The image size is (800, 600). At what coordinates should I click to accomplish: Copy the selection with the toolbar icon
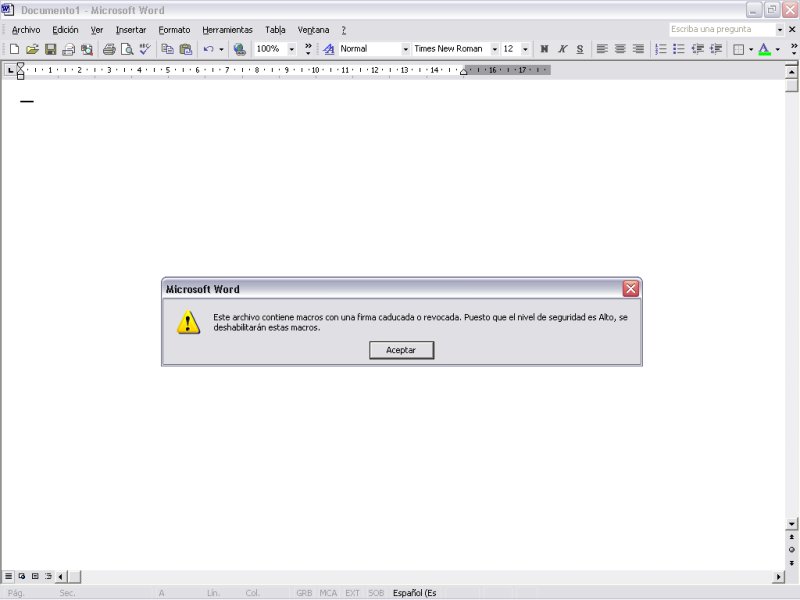167,49
